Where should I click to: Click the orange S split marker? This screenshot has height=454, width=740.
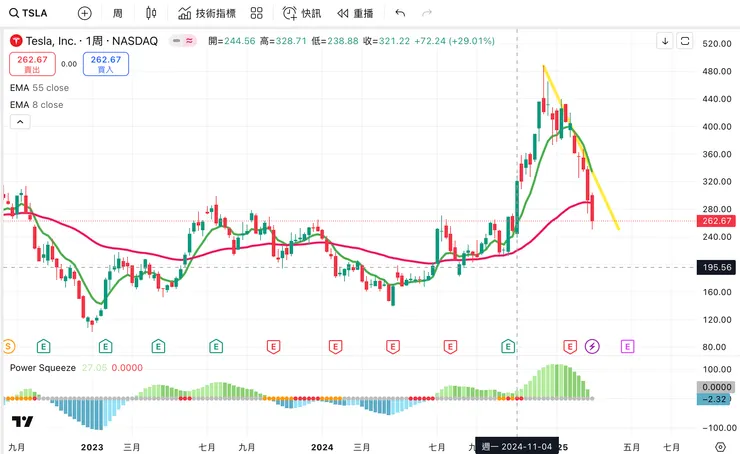point(8,346)
